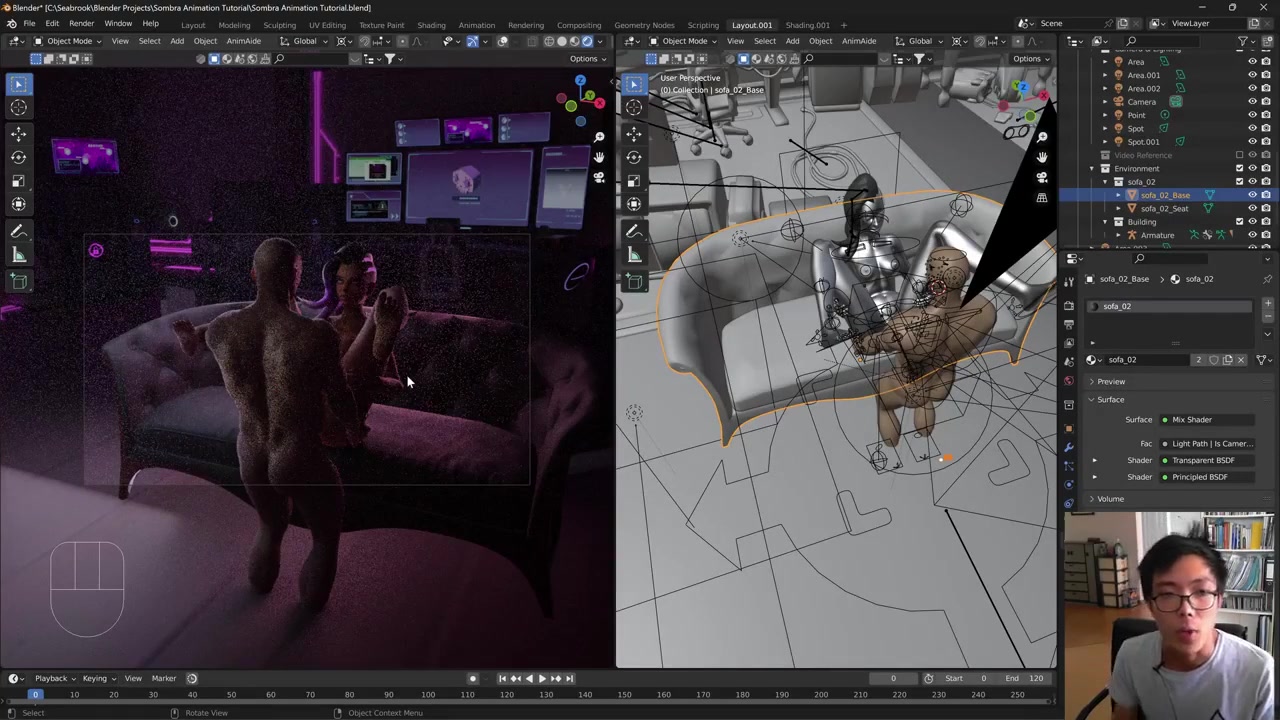
Task: Open the Object Mode dropdown in left viewport
Action: click(x=64, y=41)
